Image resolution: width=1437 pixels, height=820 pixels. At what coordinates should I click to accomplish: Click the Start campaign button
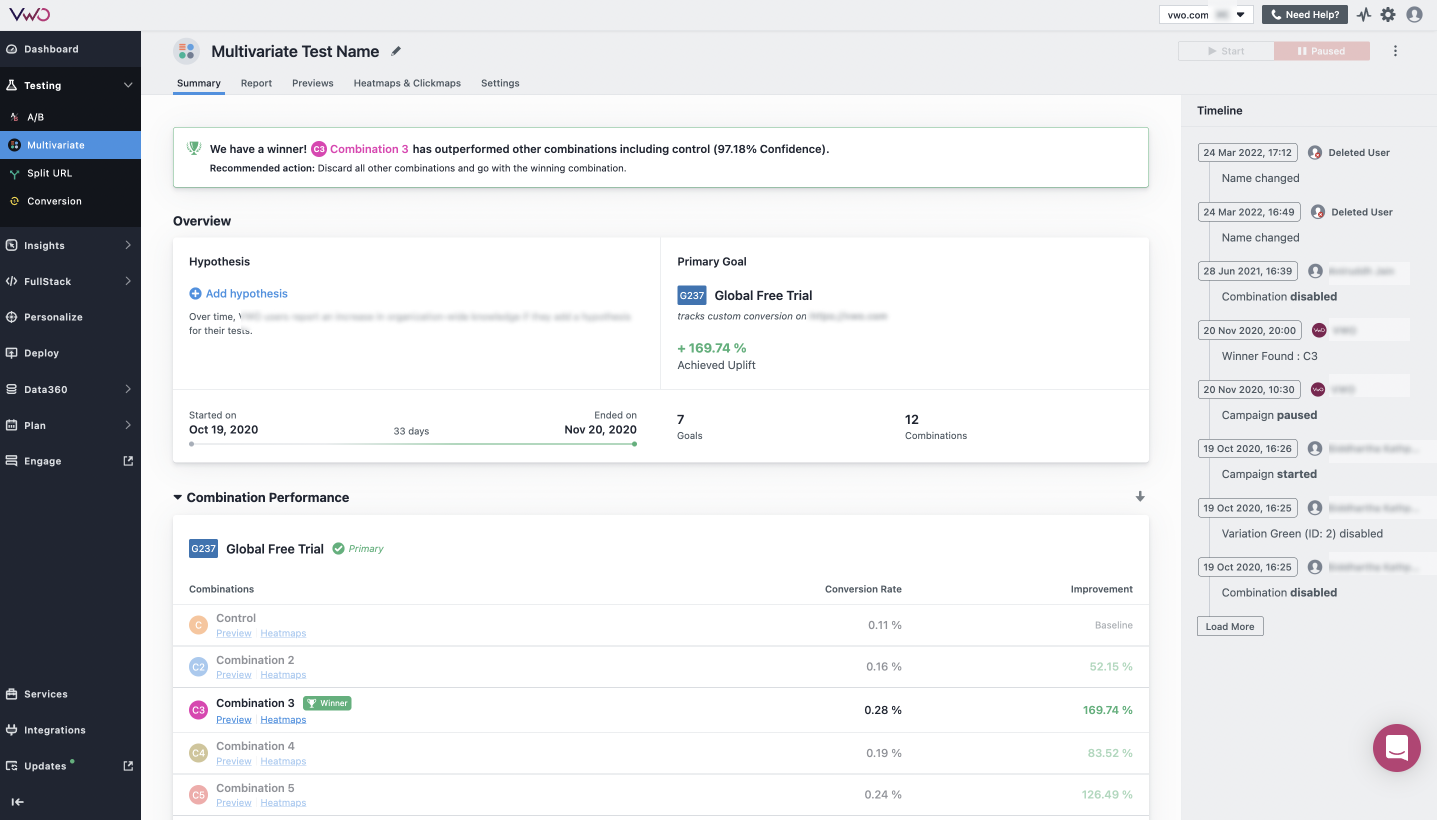pos(1226,51)
